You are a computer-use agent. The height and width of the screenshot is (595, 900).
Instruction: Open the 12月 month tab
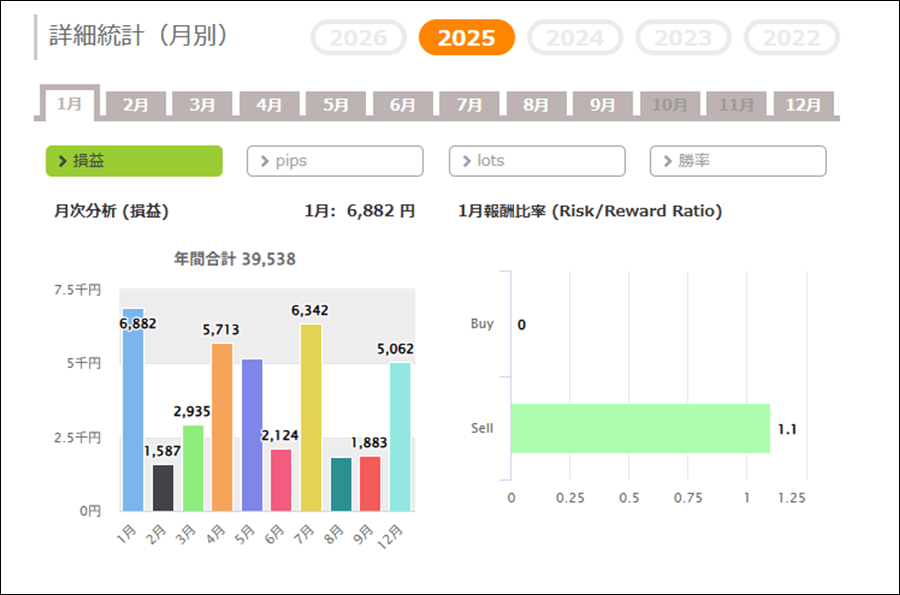click(x=803, y=104)
